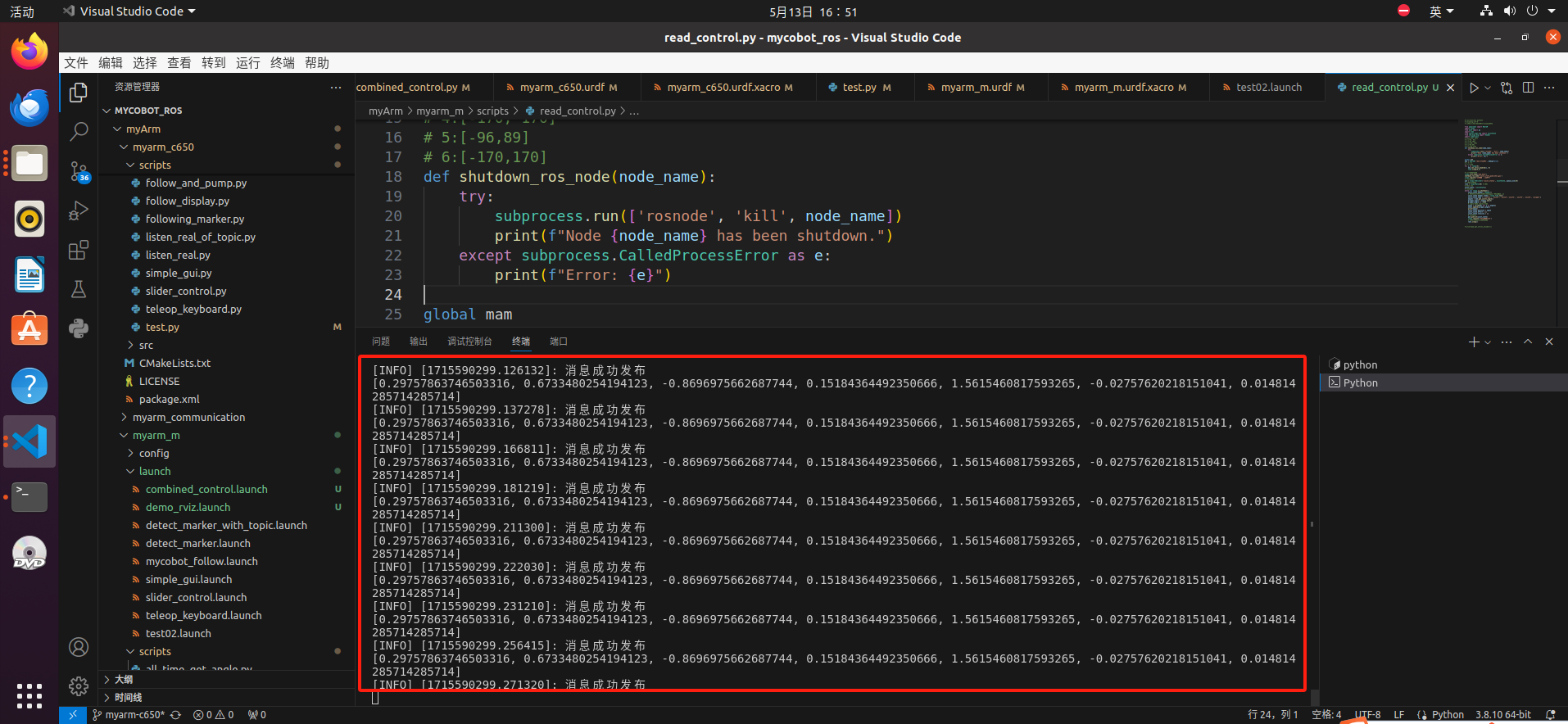Image resolution: width=1568 pixels, height=724 pixels.
Task: Open Files from the Ubuntu dock
Action: (29, 164)
